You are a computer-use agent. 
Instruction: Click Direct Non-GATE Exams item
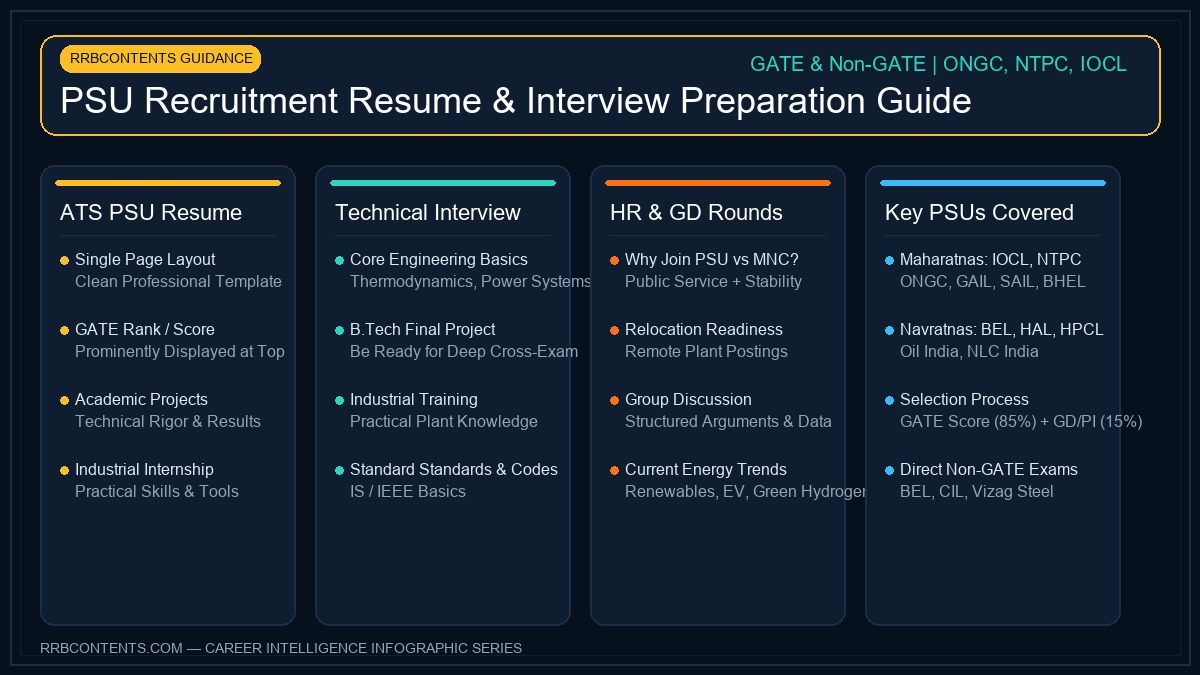point(989,470)
